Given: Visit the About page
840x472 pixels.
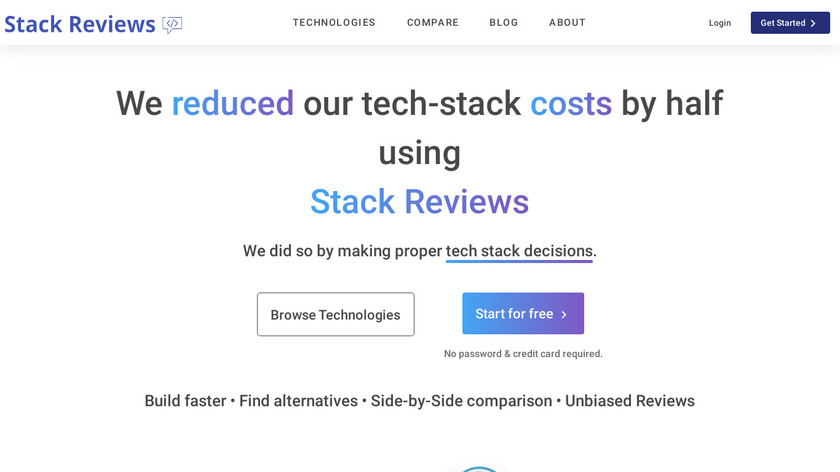Looking at the screenshot, I should (567, 23).
